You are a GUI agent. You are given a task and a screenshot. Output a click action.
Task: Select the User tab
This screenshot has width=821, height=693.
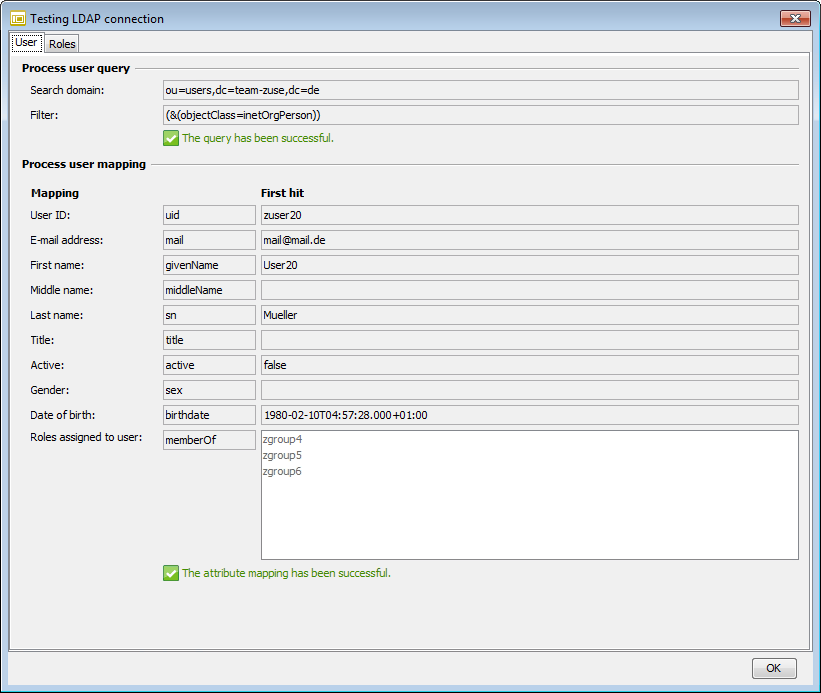click(26, 42)
